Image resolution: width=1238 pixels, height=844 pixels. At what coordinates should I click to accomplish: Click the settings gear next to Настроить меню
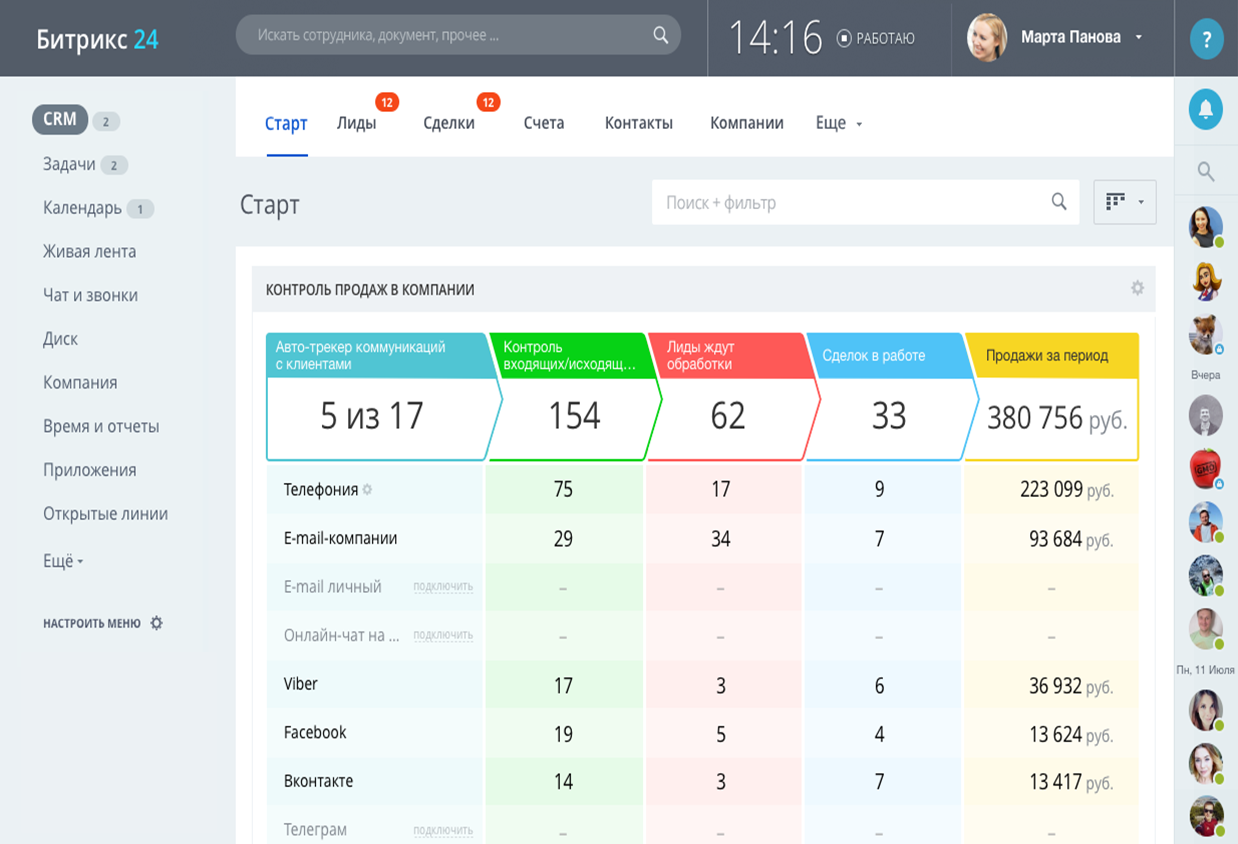157,621
